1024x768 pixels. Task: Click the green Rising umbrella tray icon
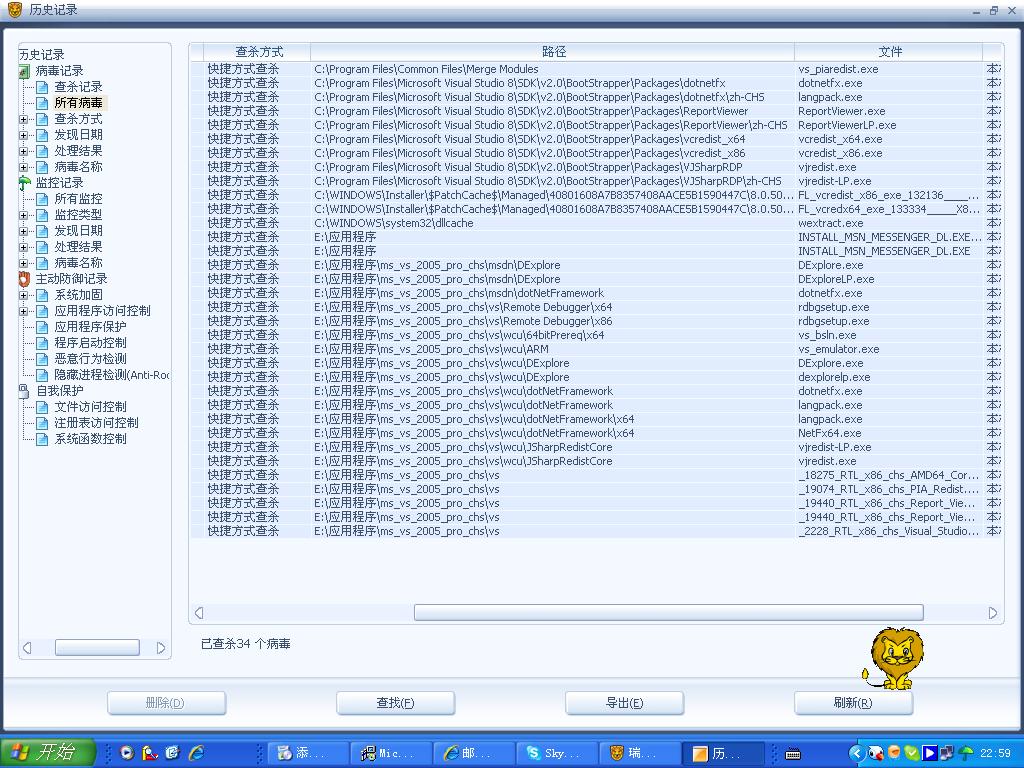click(x=966, y=753)
